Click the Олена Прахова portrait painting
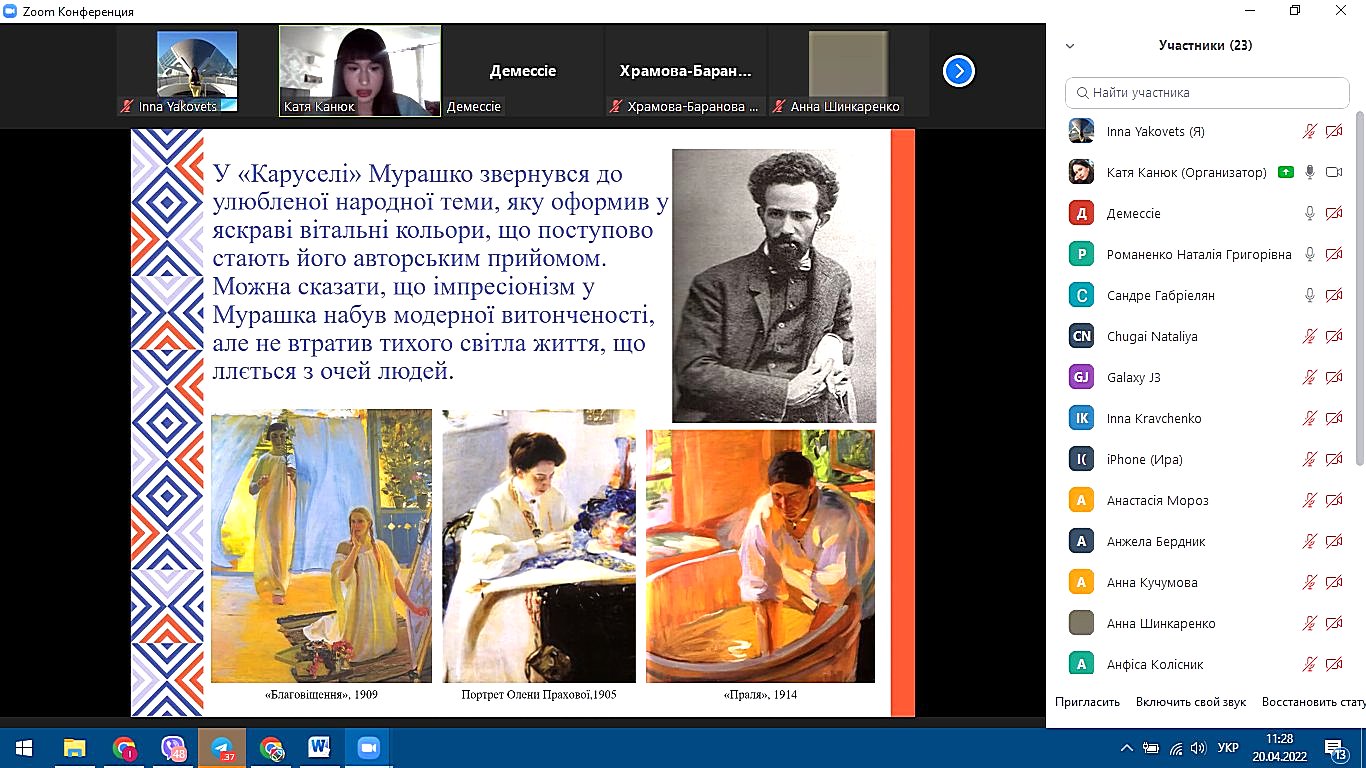The image size is (1366, 768). tap(539, 546)
